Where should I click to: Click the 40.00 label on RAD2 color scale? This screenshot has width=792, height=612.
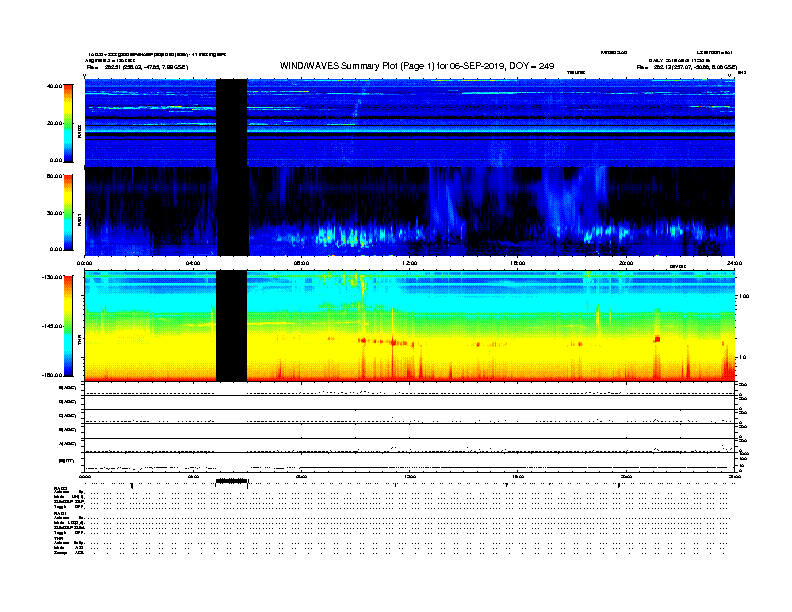pyautogui.click(x=54, y=86)
